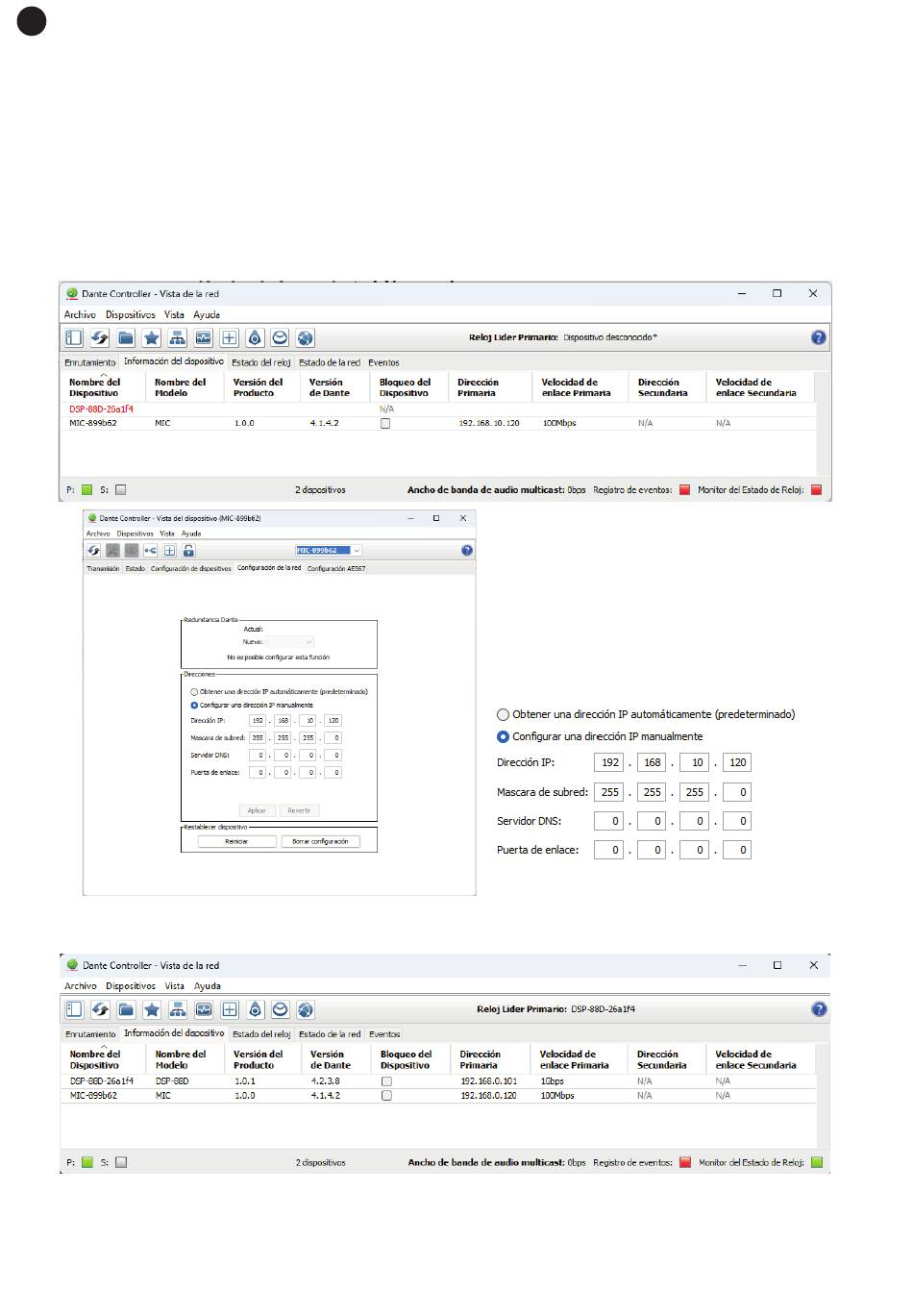Switch to Enrutamiento tab in top network window
Viewport: 913px width, 1316px height.
pyautogui.click(x=90, y=362)
